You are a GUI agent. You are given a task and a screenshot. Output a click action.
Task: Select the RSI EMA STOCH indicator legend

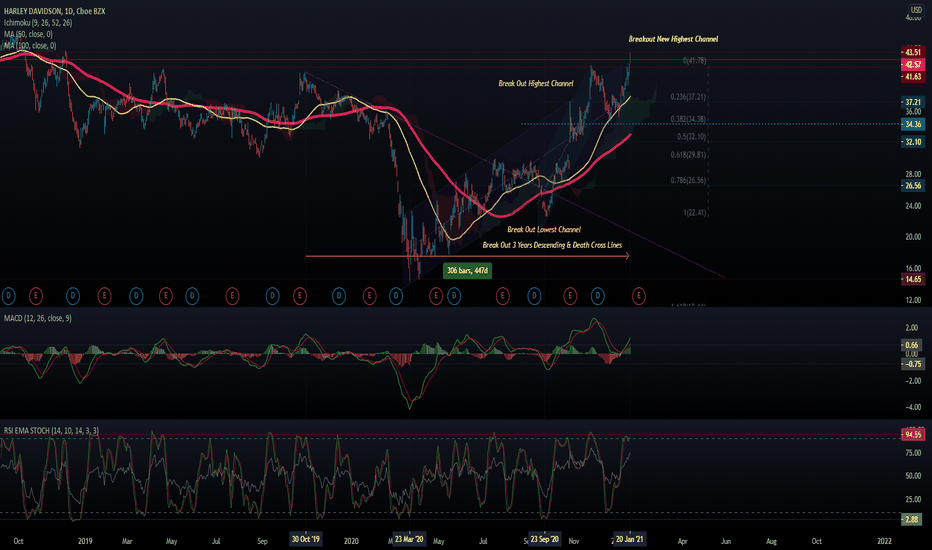51,430
